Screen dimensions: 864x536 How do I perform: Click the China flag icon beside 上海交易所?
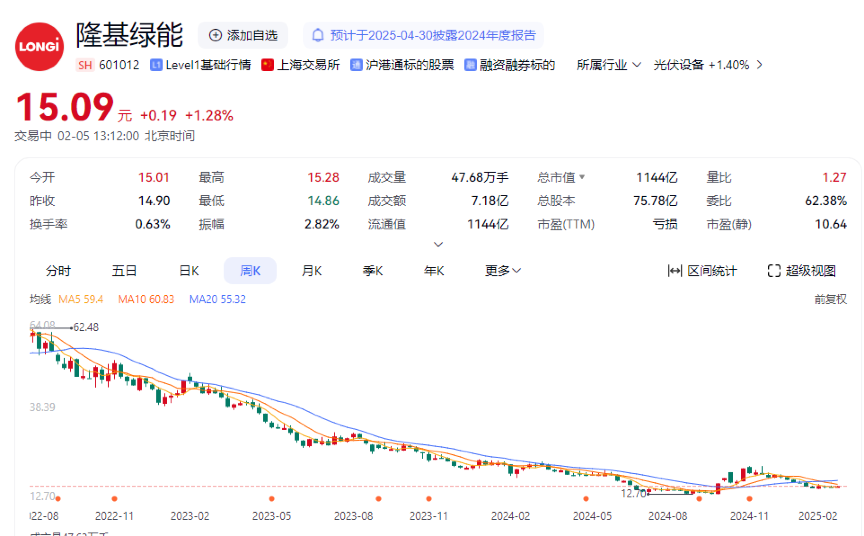268,65
